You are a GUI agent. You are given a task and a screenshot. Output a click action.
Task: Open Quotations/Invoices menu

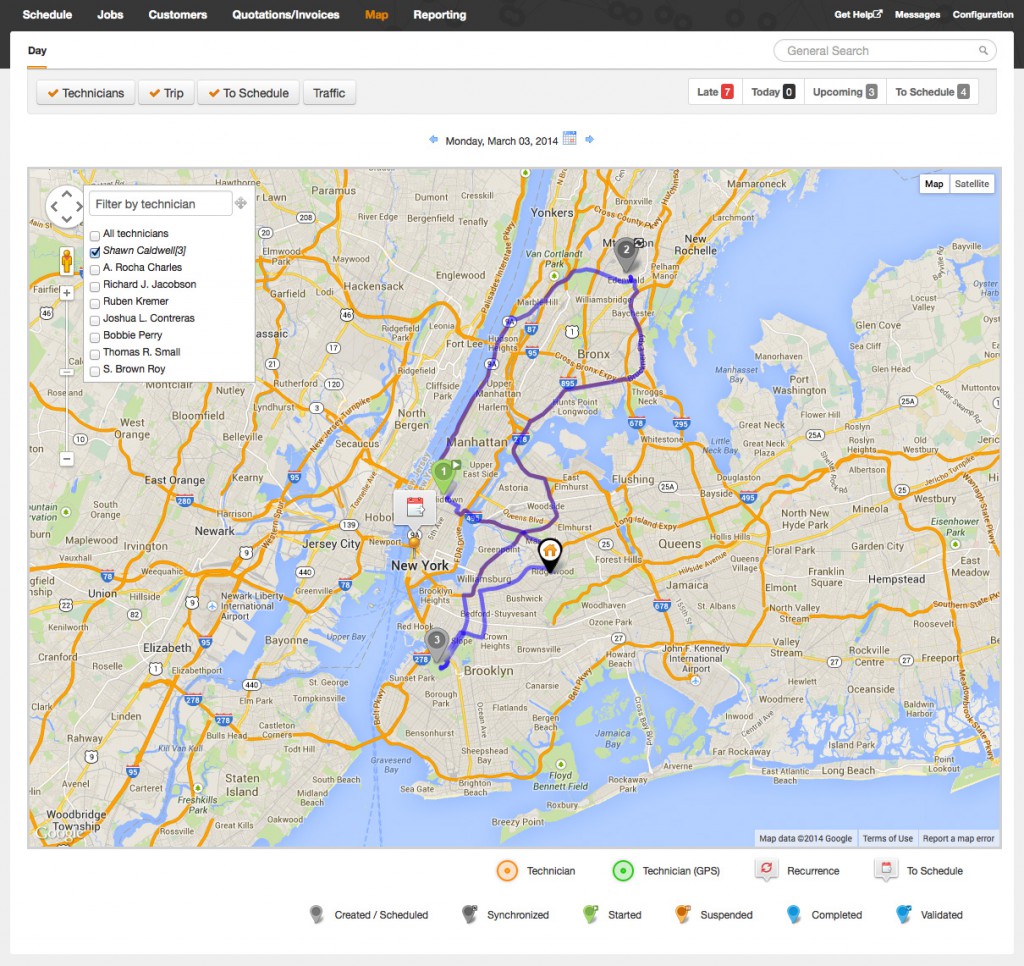click(x=285, y=14)
